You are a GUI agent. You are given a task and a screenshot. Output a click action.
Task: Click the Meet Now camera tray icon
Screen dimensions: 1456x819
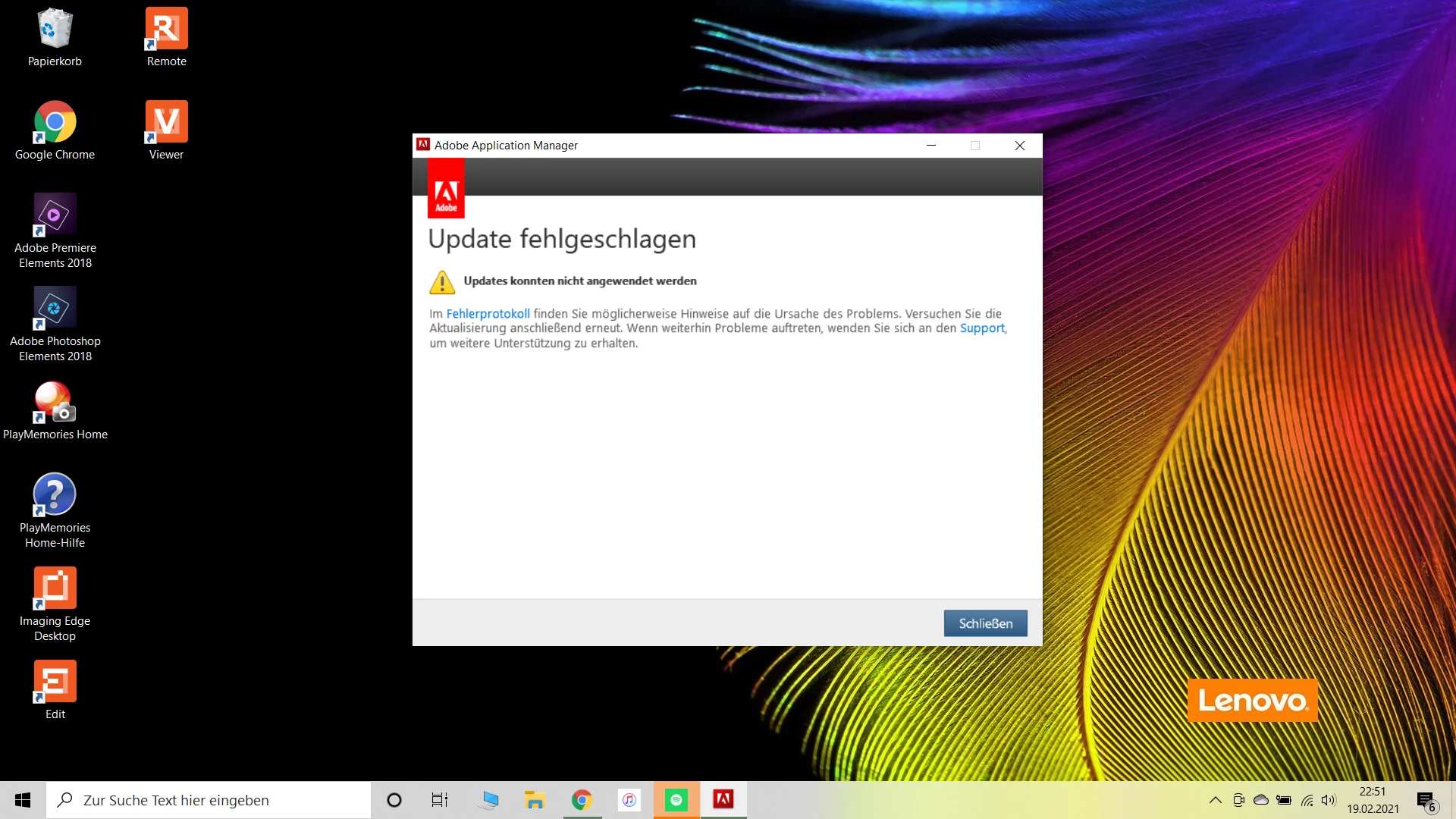1238,800
